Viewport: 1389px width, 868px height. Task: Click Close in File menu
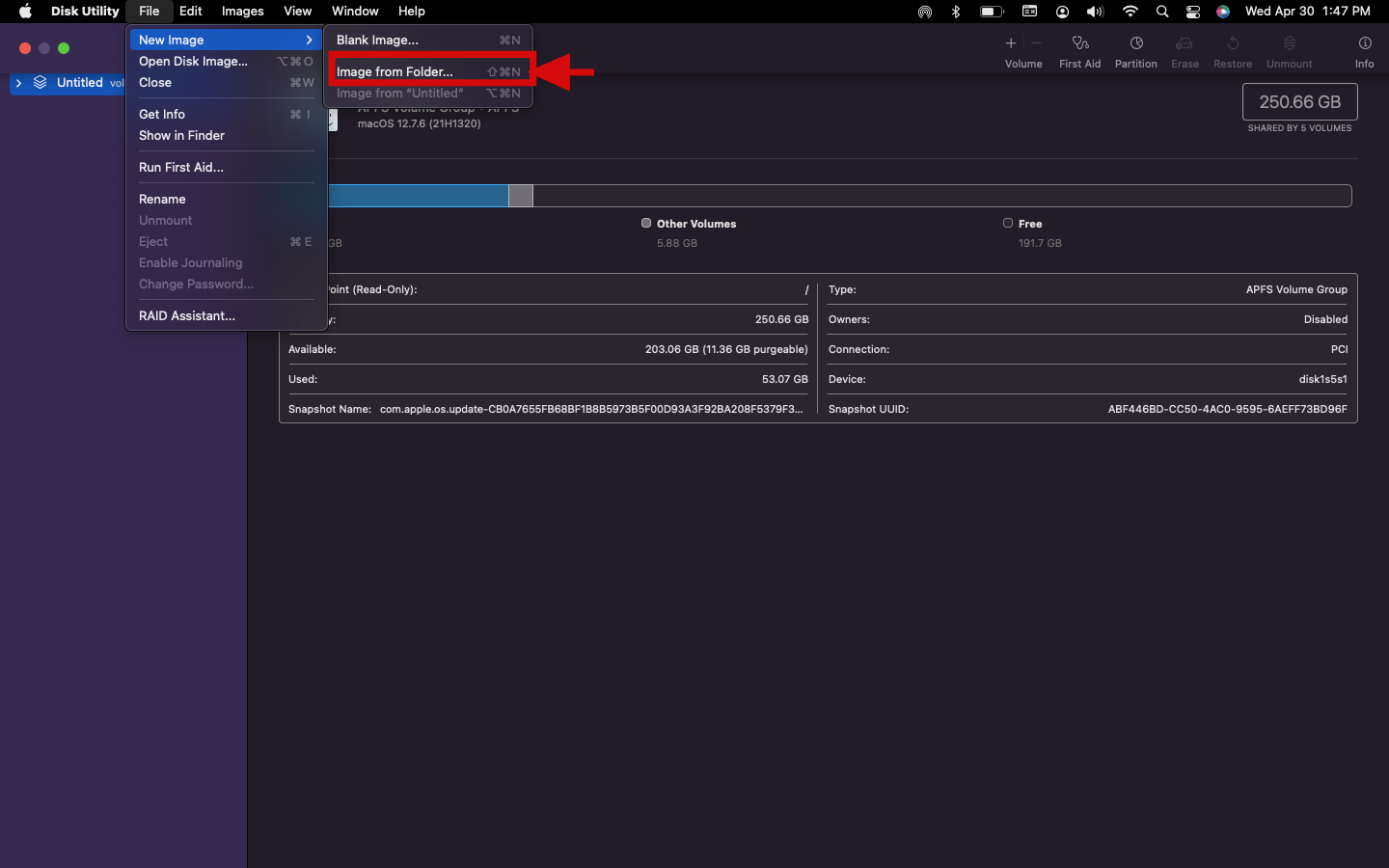[x=226, y=82]
